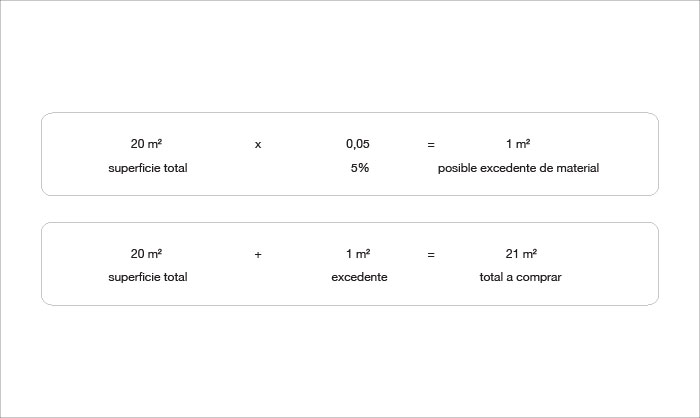Click the 20 m² value in second box
Screen dimensions: 700x418
[146, 254]
